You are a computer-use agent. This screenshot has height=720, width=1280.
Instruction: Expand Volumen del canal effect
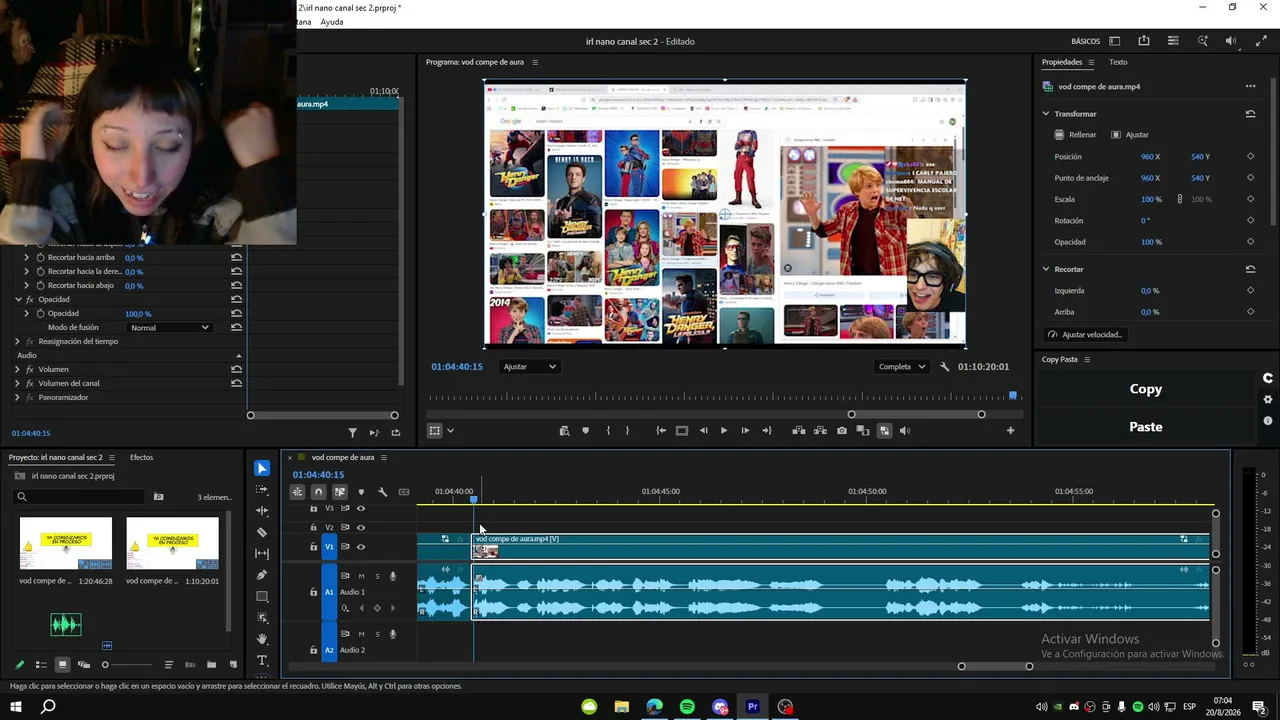tap(17, 383)
